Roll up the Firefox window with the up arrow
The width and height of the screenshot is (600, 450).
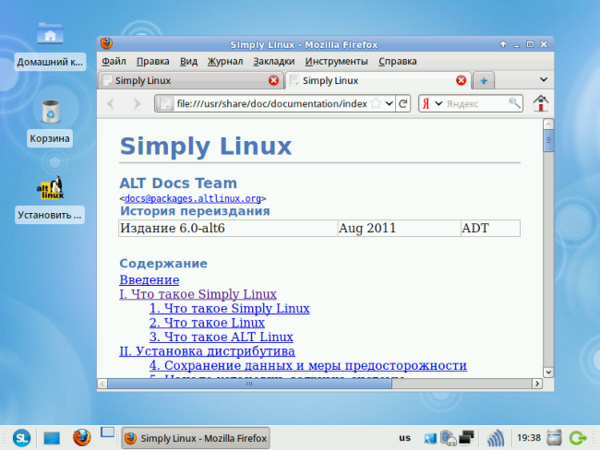click(503, 44)
